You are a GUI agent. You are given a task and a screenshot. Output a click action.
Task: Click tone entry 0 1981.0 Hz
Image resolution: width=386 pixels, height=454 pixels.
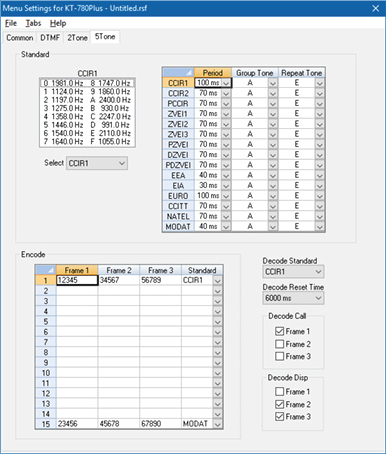tap(63, 83)
